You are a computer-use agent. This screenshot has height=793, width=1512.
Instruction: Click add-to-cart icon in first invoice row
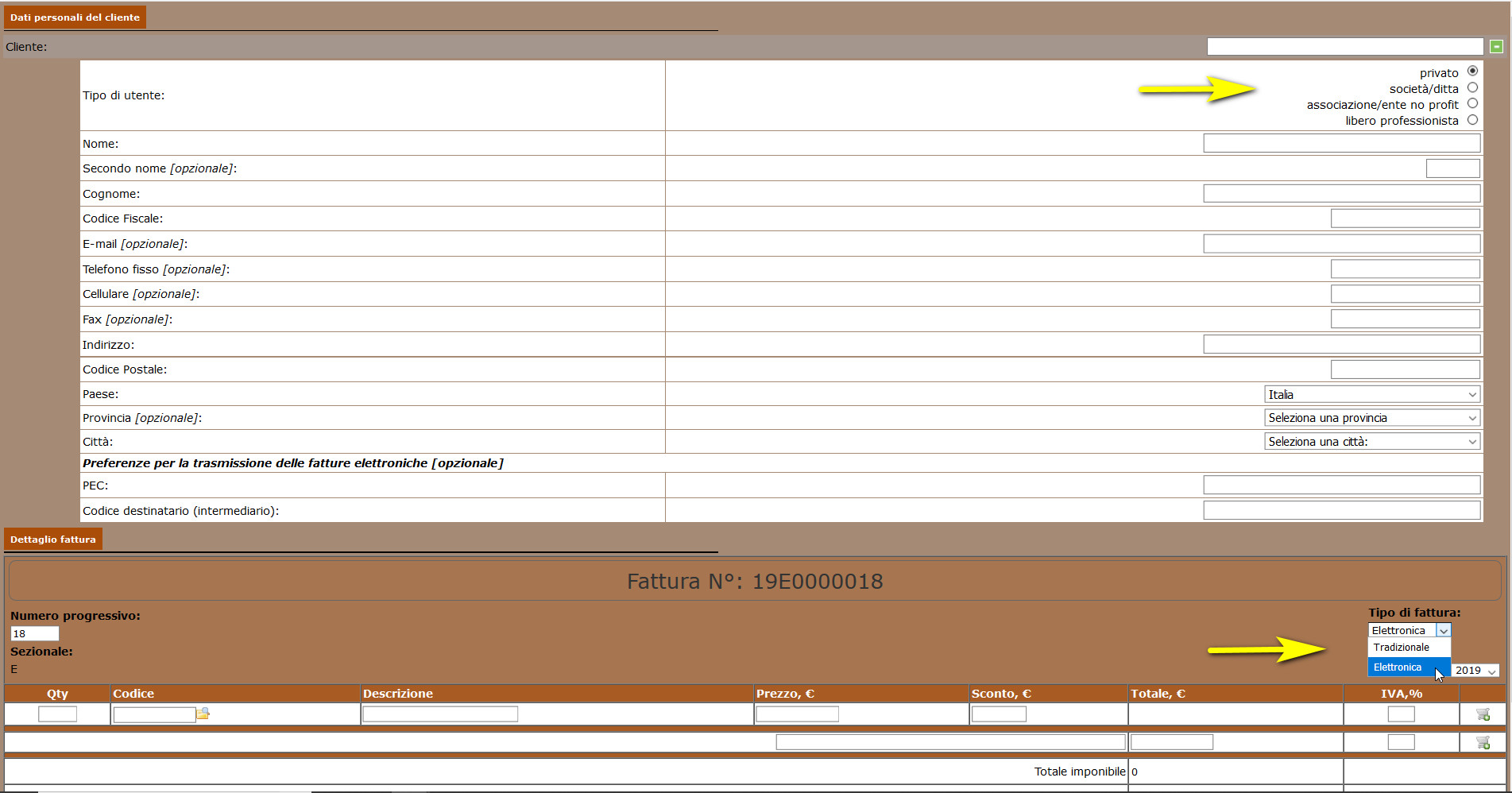[1483, 714]
